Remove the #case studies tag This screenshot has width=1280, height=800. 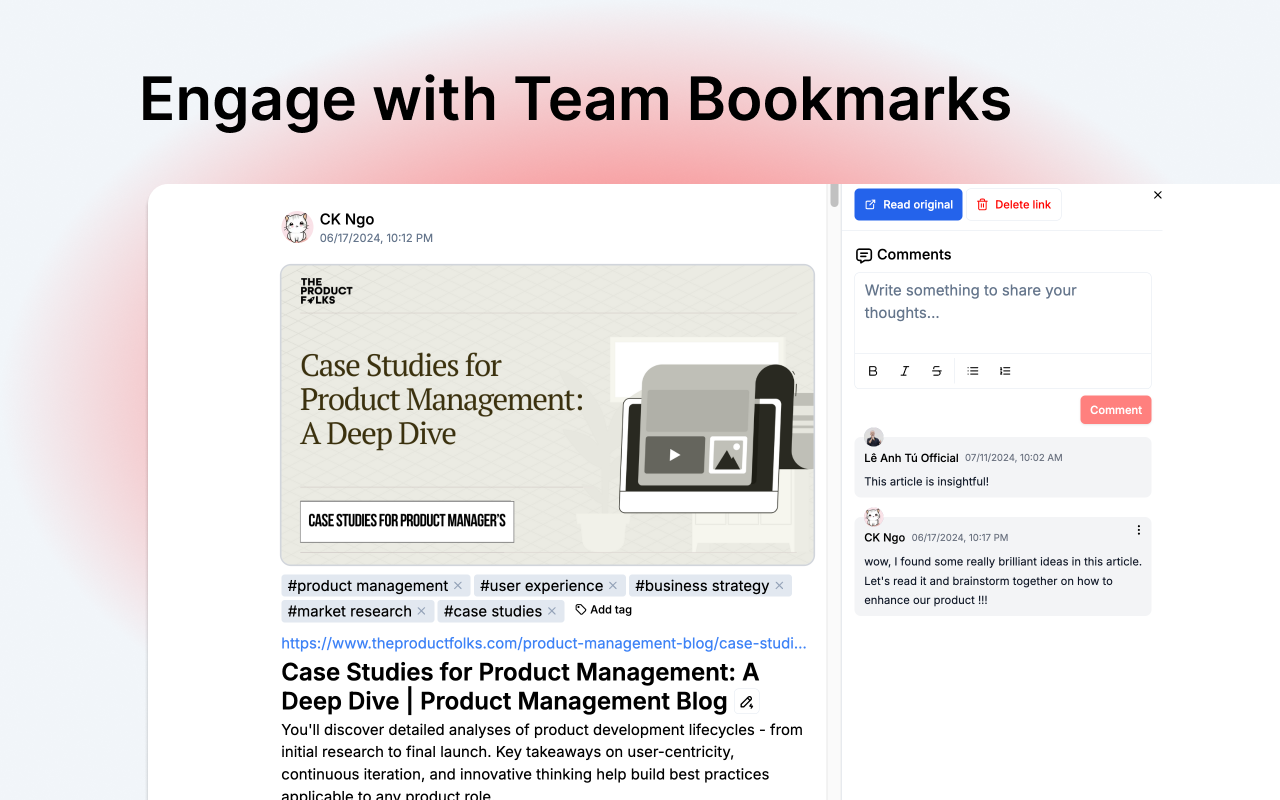tap(551, 610)
